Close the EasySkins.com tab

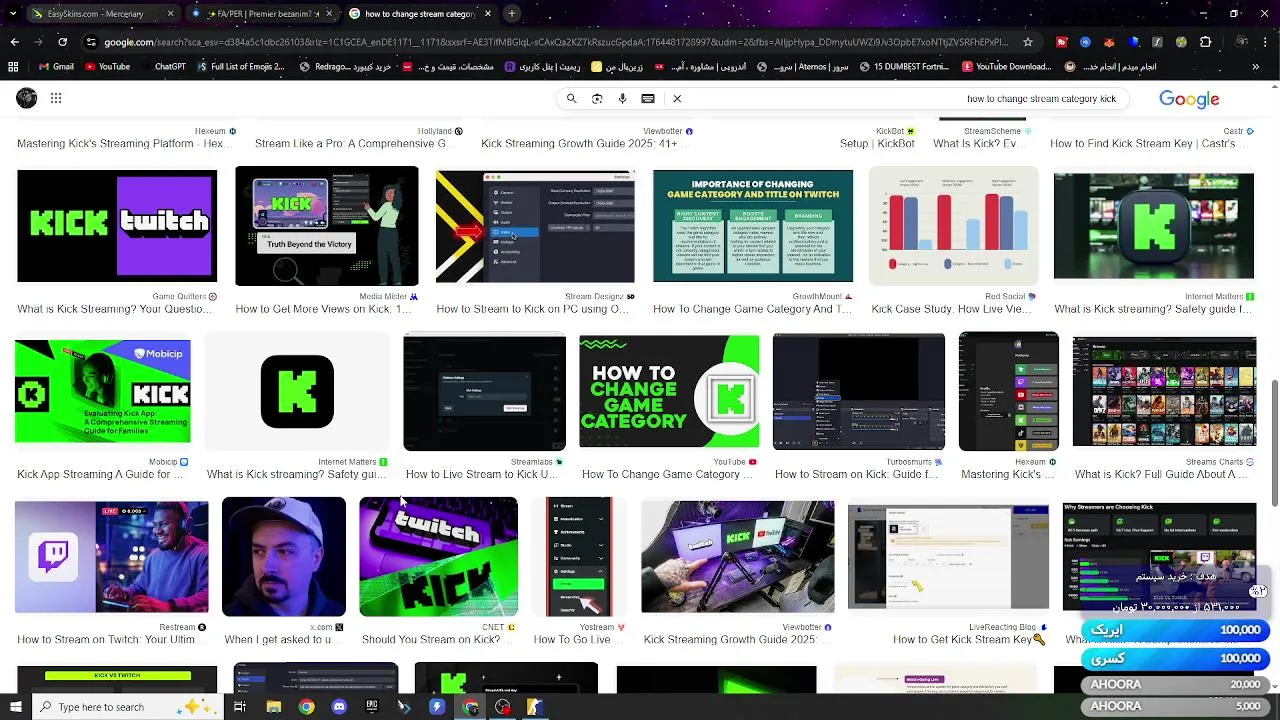point(170,14)
